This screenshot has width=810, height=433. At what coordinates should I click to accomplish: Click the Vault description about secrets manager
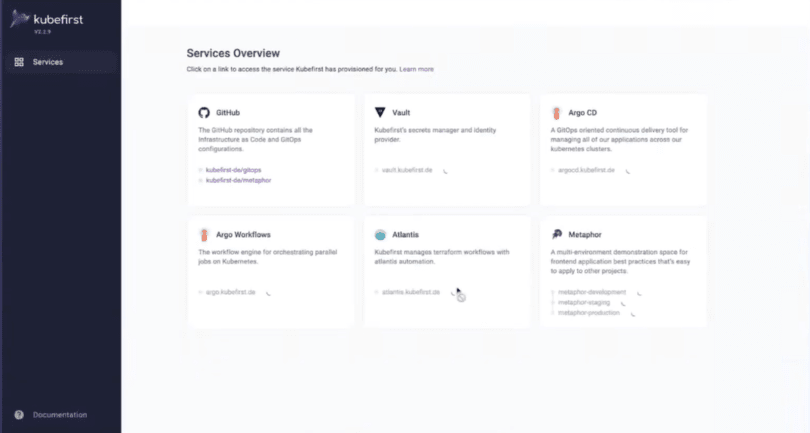point(435,135)
